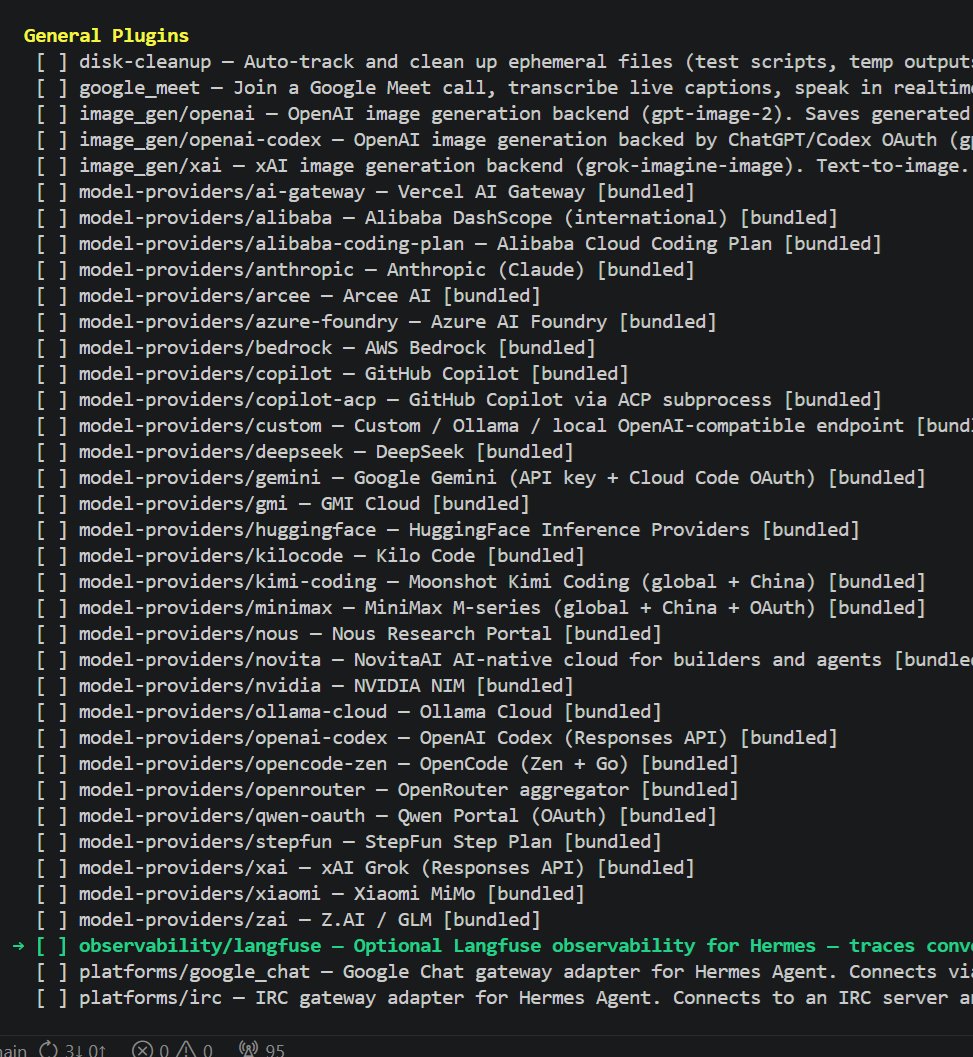The height and width of the screenshot is (1057, 973).
Task: Toggle the image_gen/xai plugin checkbox
Action: tap(52, 166)
